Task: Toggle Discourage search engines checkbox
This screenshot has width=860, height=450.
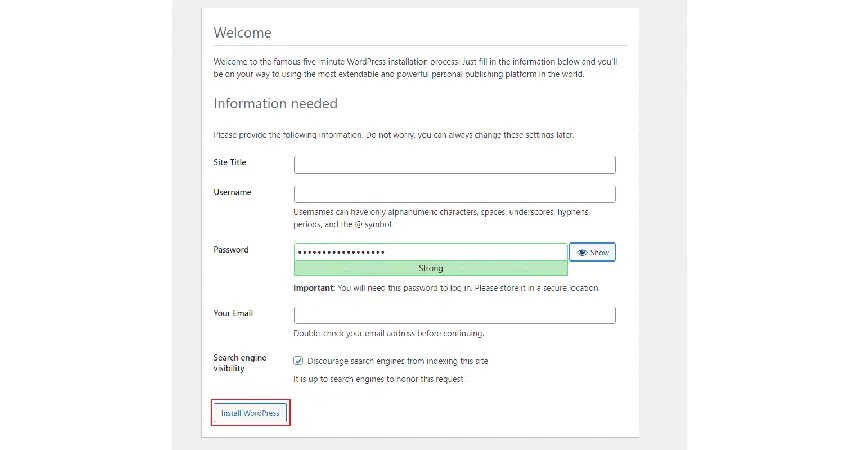Action: click(x=298, y=361)
